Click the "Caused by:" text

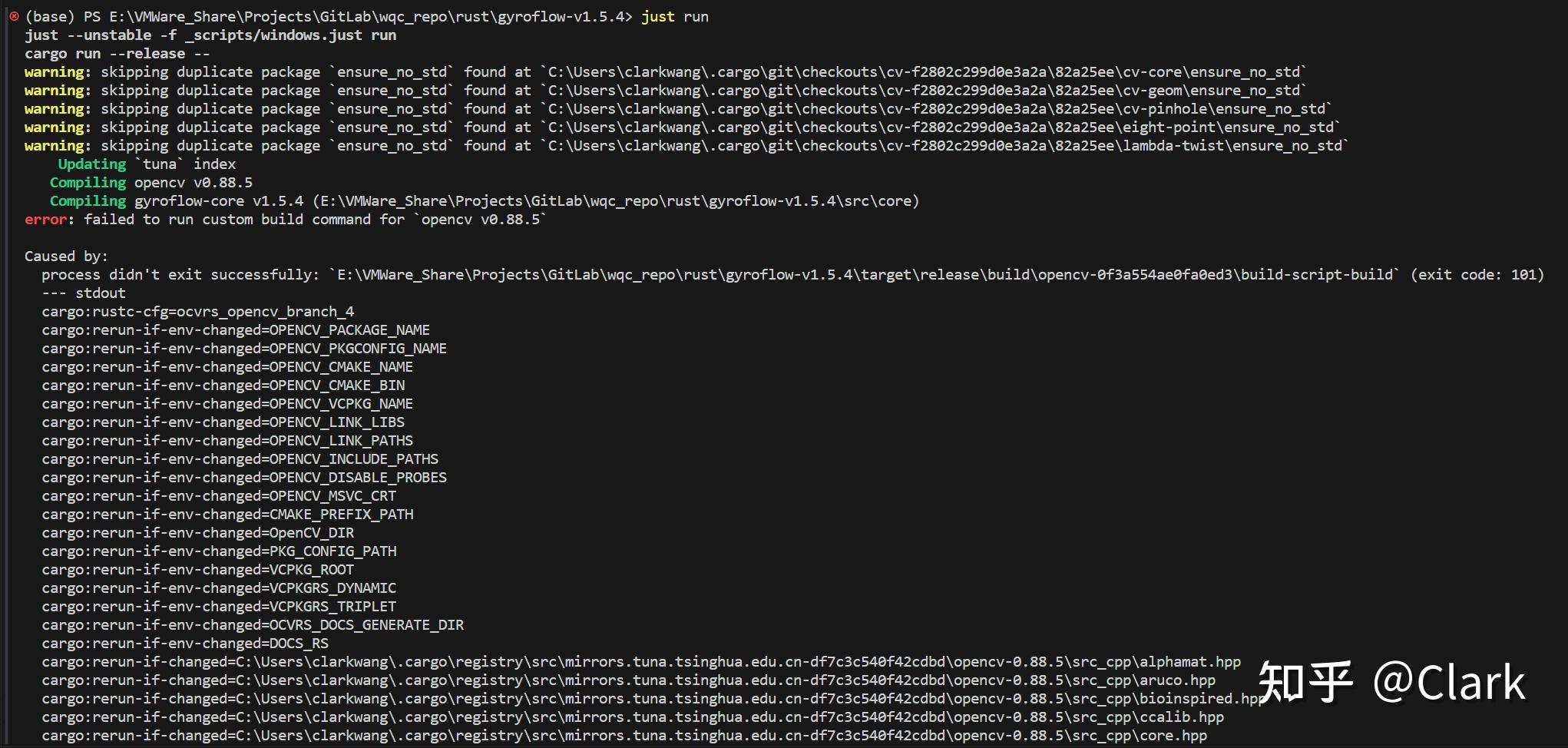(66, 257)
